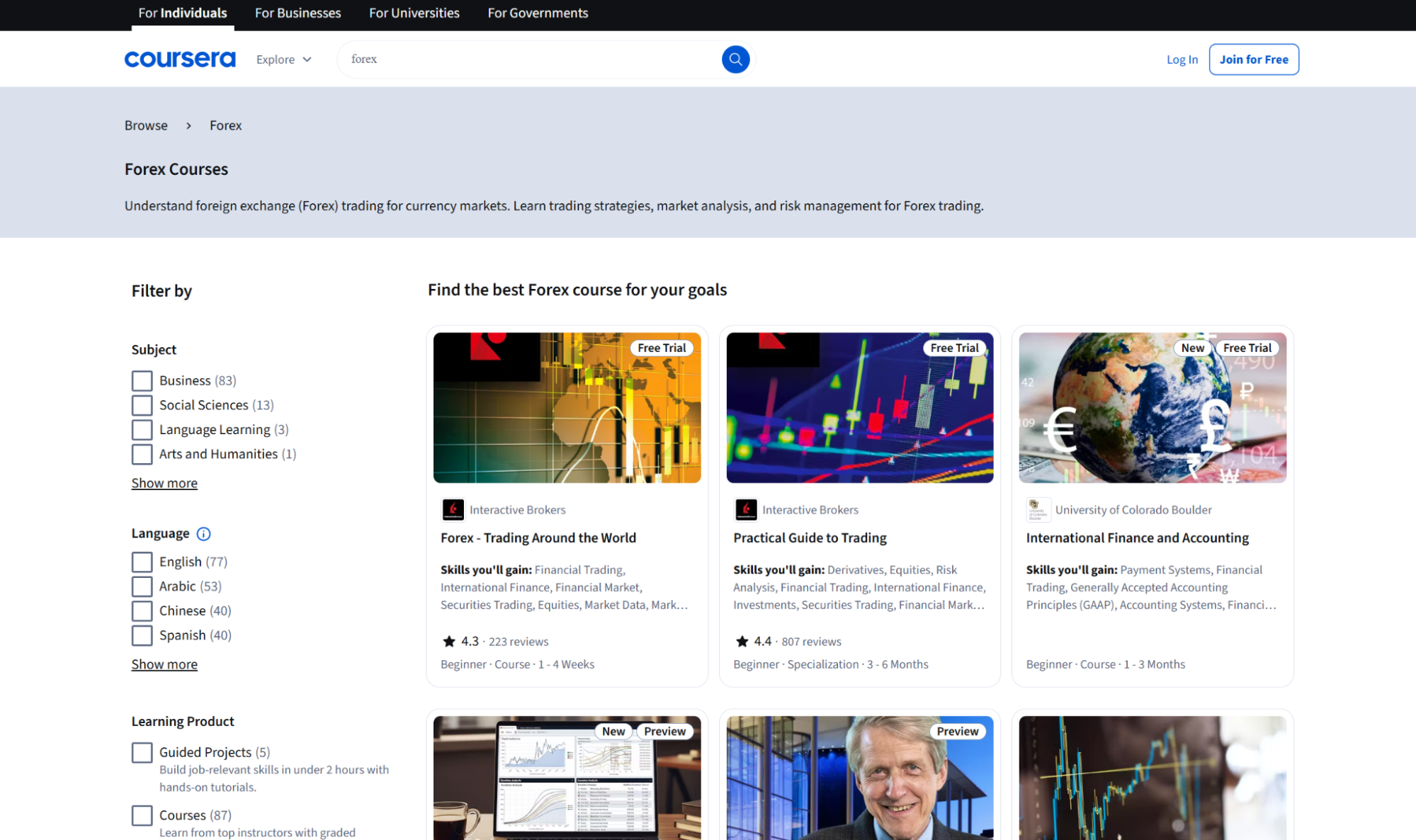Click the Coursera logo
Viewport: 1416px width, 840px height.
(x=180, y=59)
